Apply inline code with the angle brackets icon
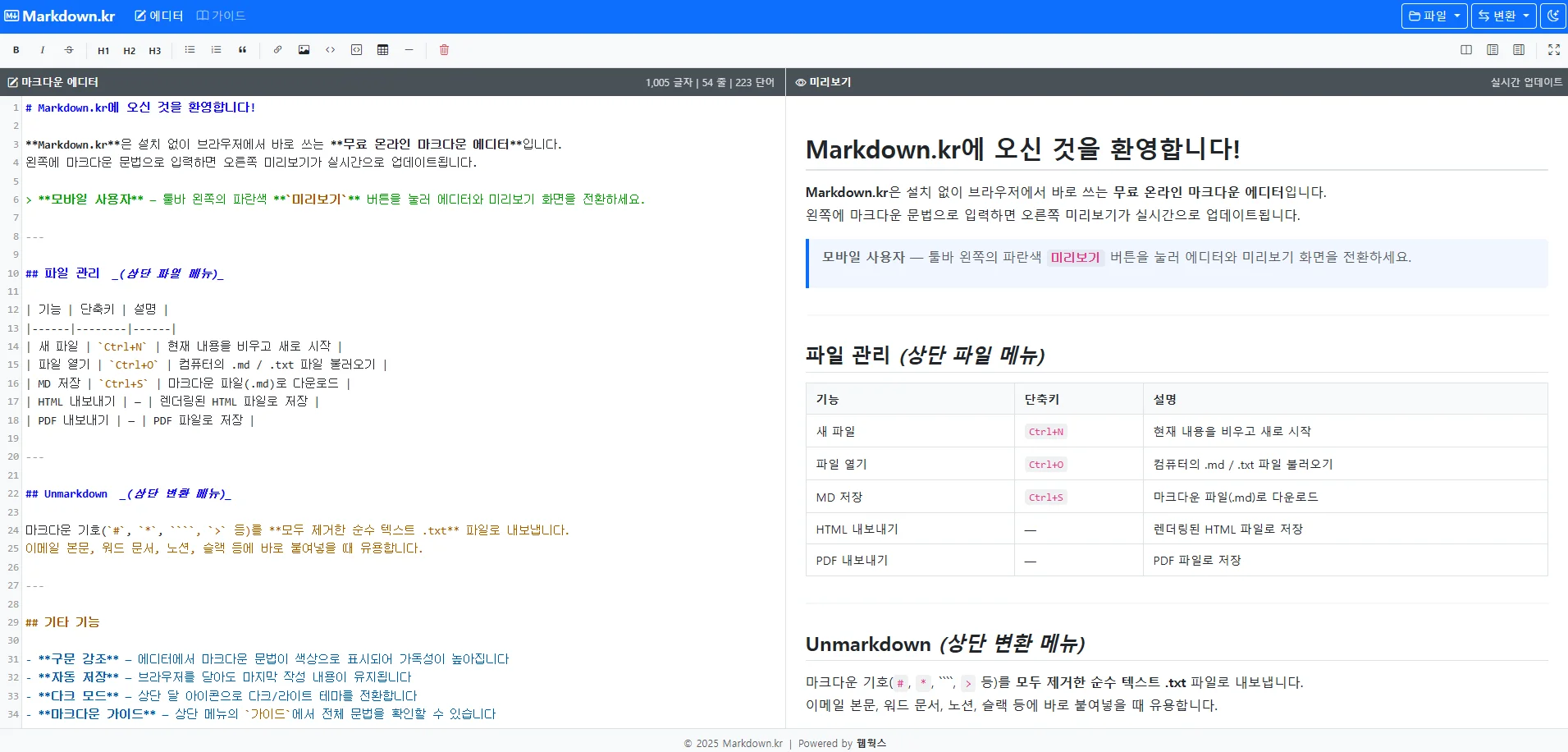Viewport: 1568px width, 752px height. [x=331, y=50]
